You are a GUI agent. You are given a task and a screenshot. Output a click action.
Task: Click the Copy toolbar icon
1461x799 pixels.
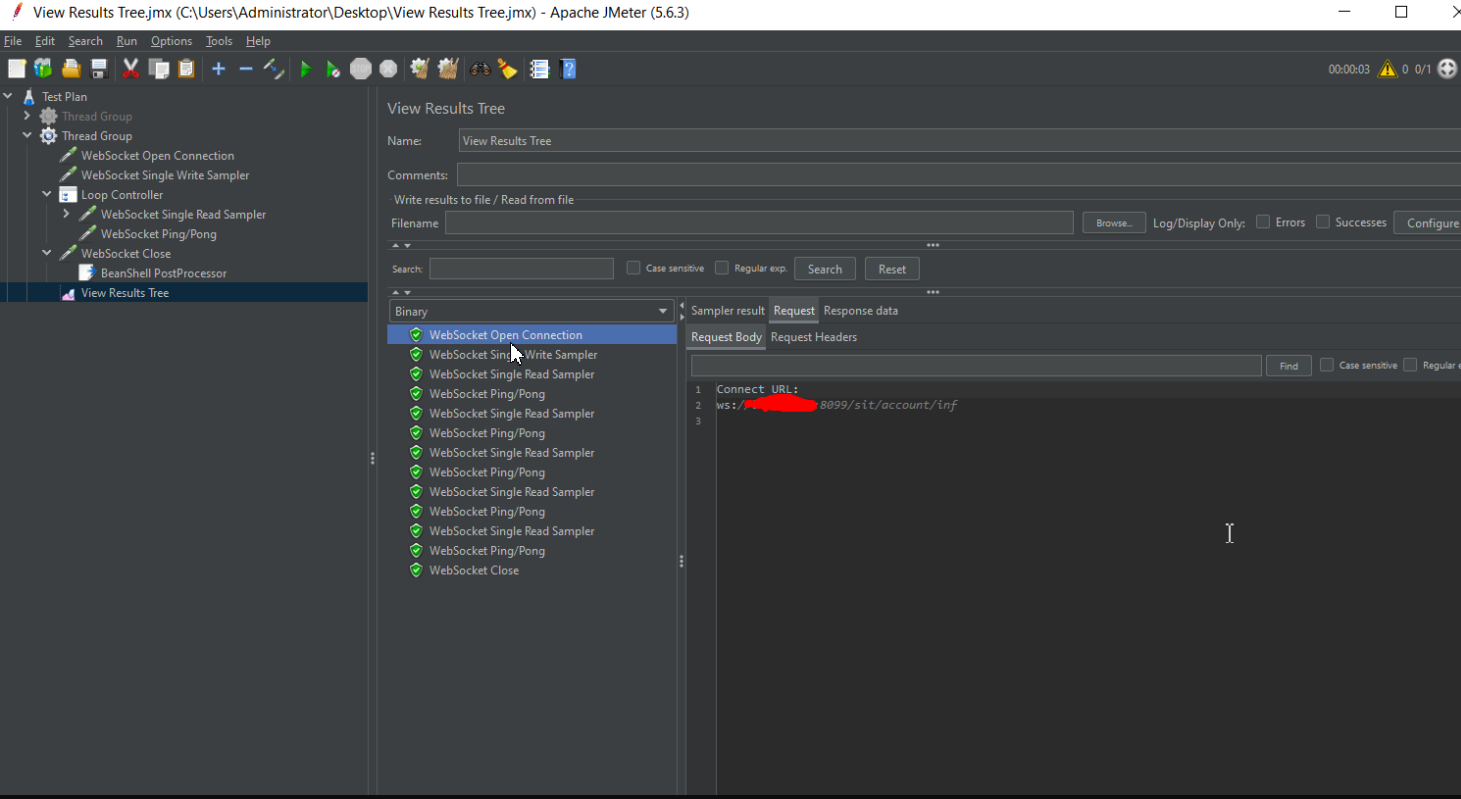pos(158,69)
